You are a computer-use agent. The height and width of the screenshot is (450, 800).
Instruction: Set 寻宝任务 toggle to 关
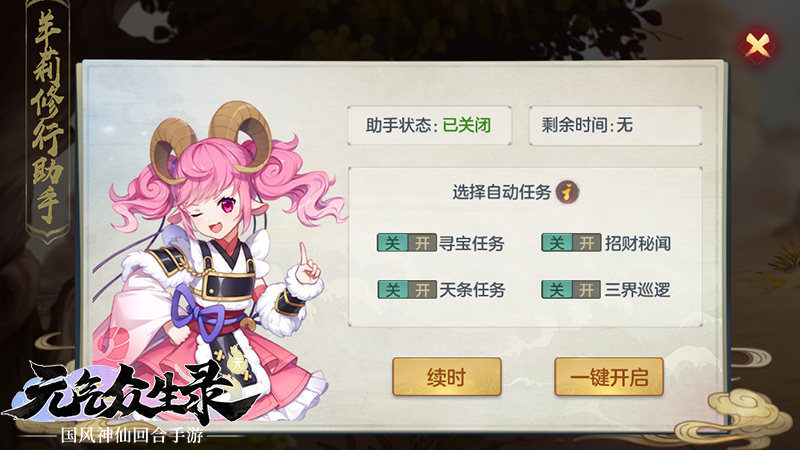(x=392, y=243)
